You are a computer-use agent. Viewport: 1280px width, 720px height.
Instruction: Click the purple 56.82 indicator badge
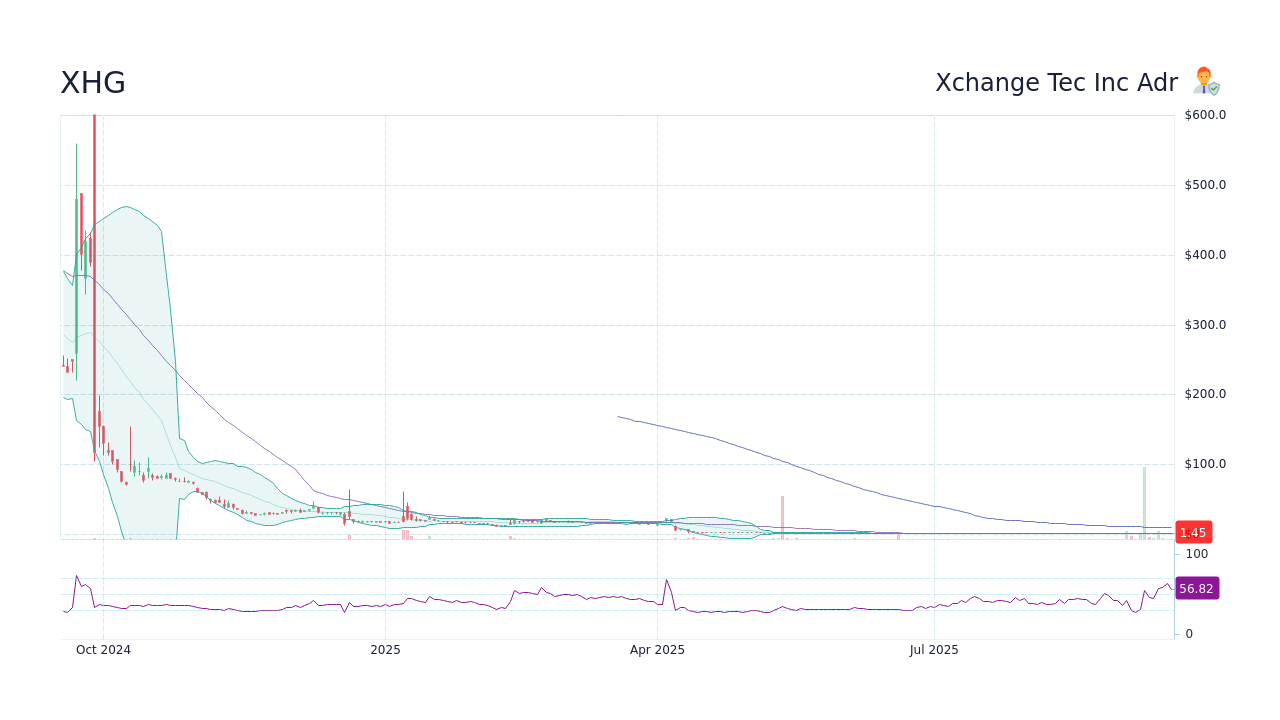pyautogui.click(x=1197, y=588)
